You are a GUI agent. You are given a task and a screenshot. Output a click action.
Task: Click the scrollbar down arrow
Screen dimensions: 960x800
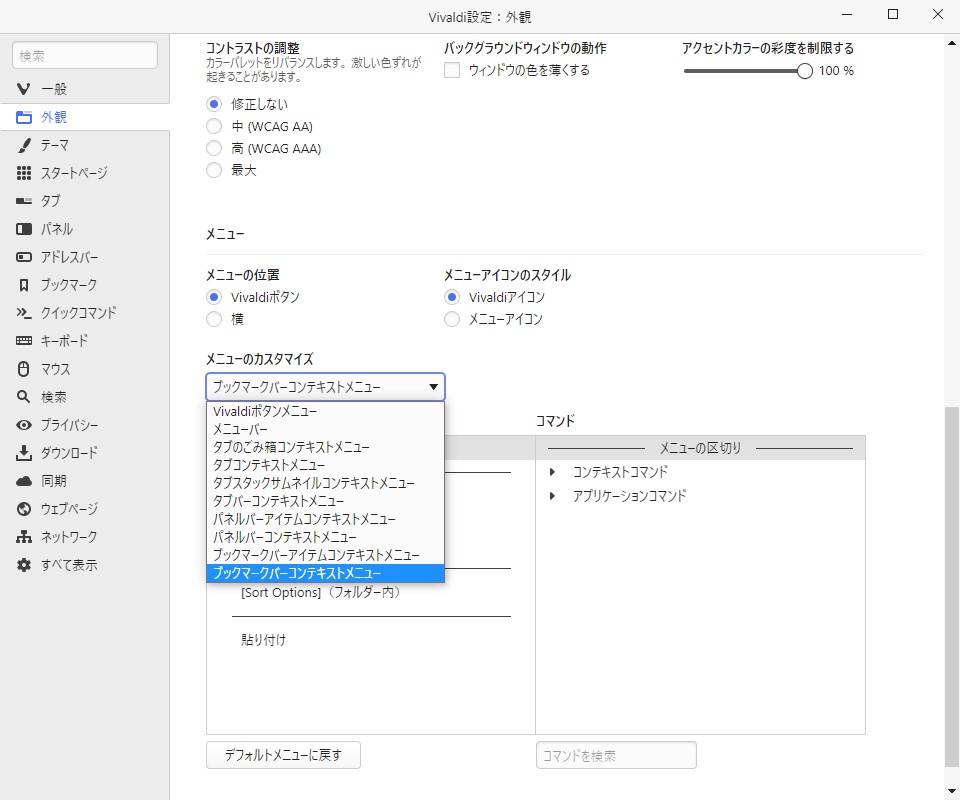(951, 791)
